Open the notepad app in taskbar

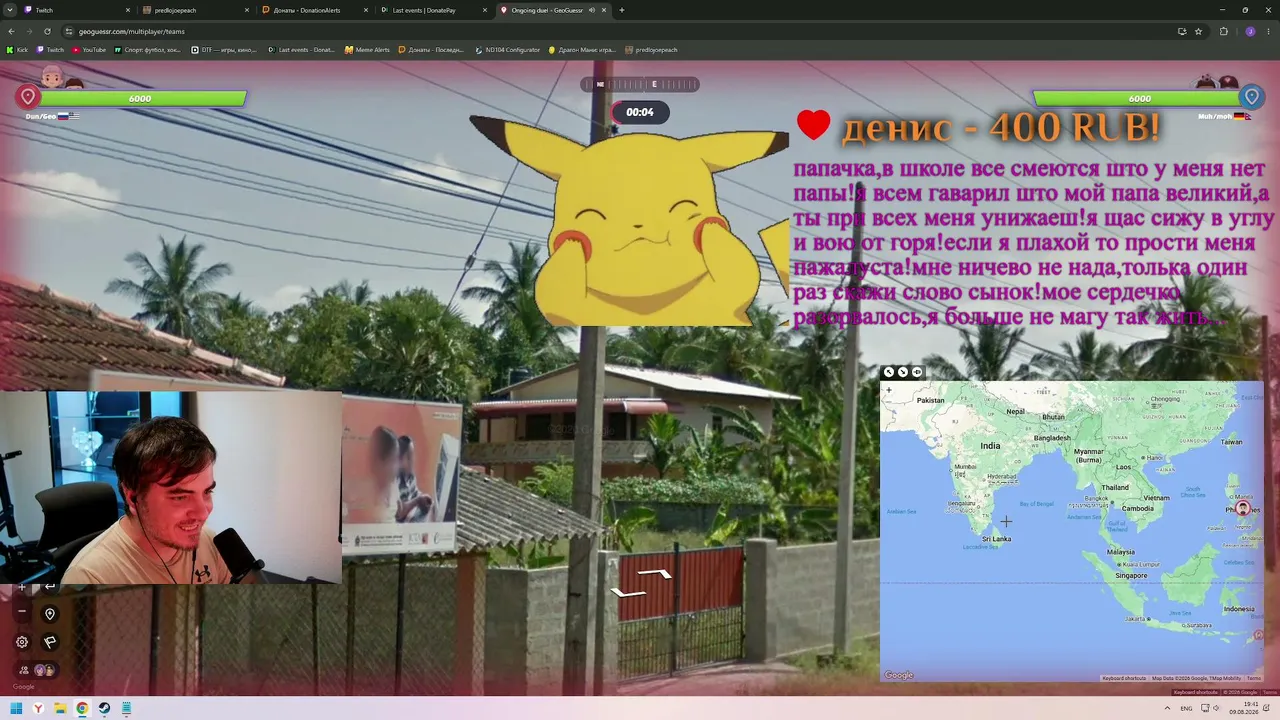(x=126, y=708)
